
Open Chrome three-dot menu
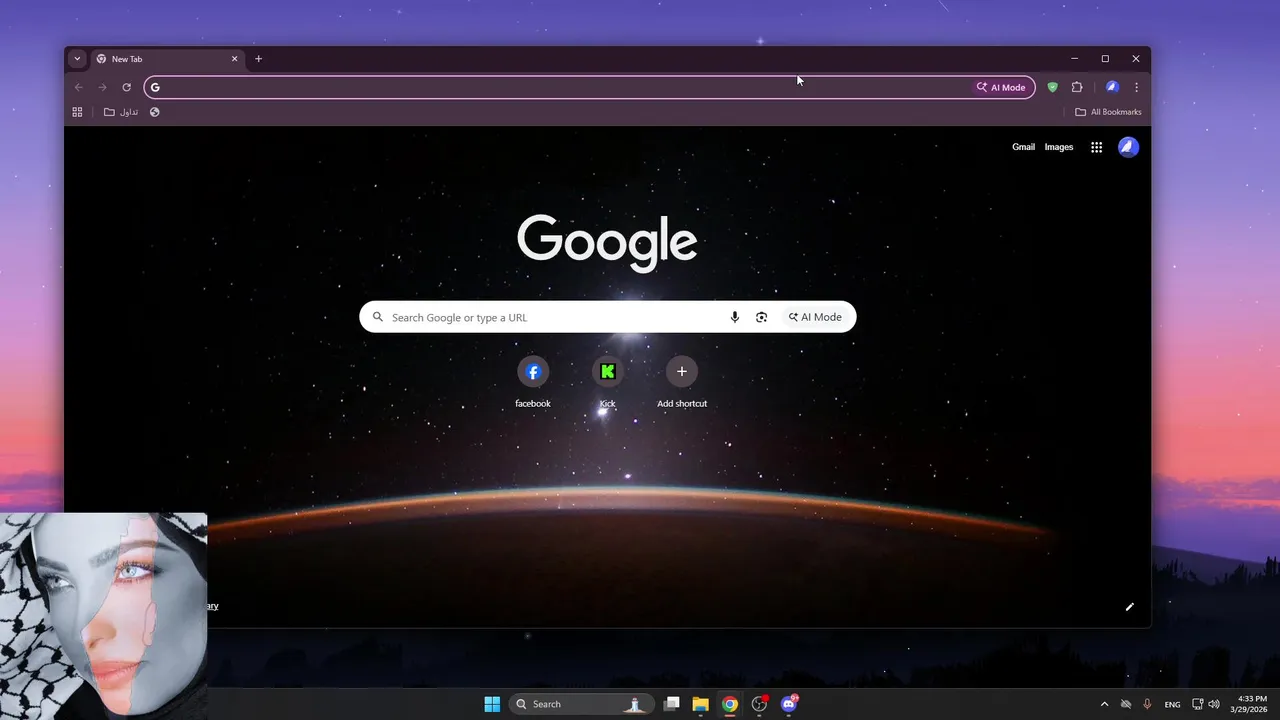pos(1136,87)
